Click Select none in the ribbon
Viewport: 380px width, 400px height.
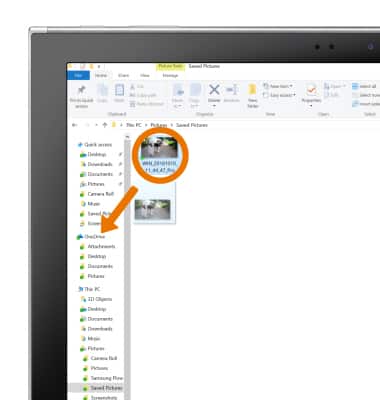coord(366,95)
